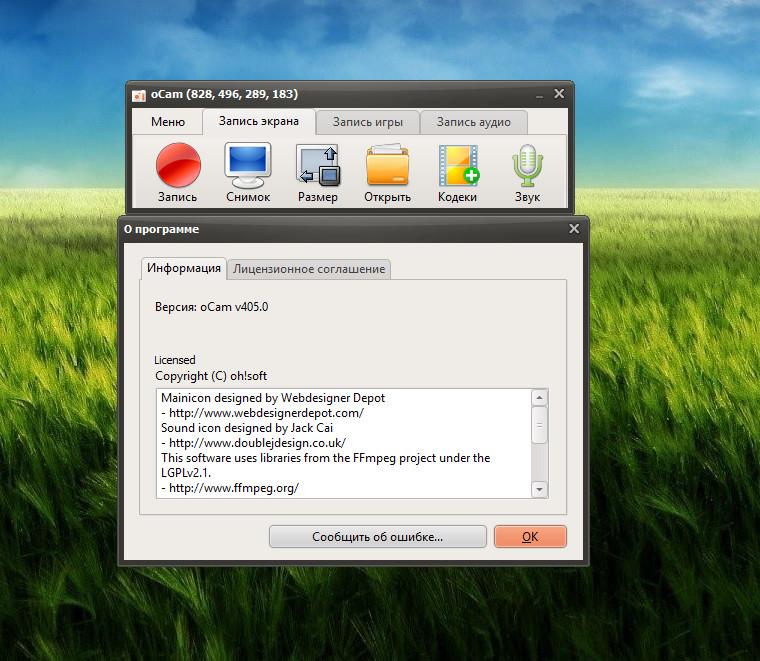
Task: Click the LGPLv2.1. line in credits
Action: tap(186, 472)
